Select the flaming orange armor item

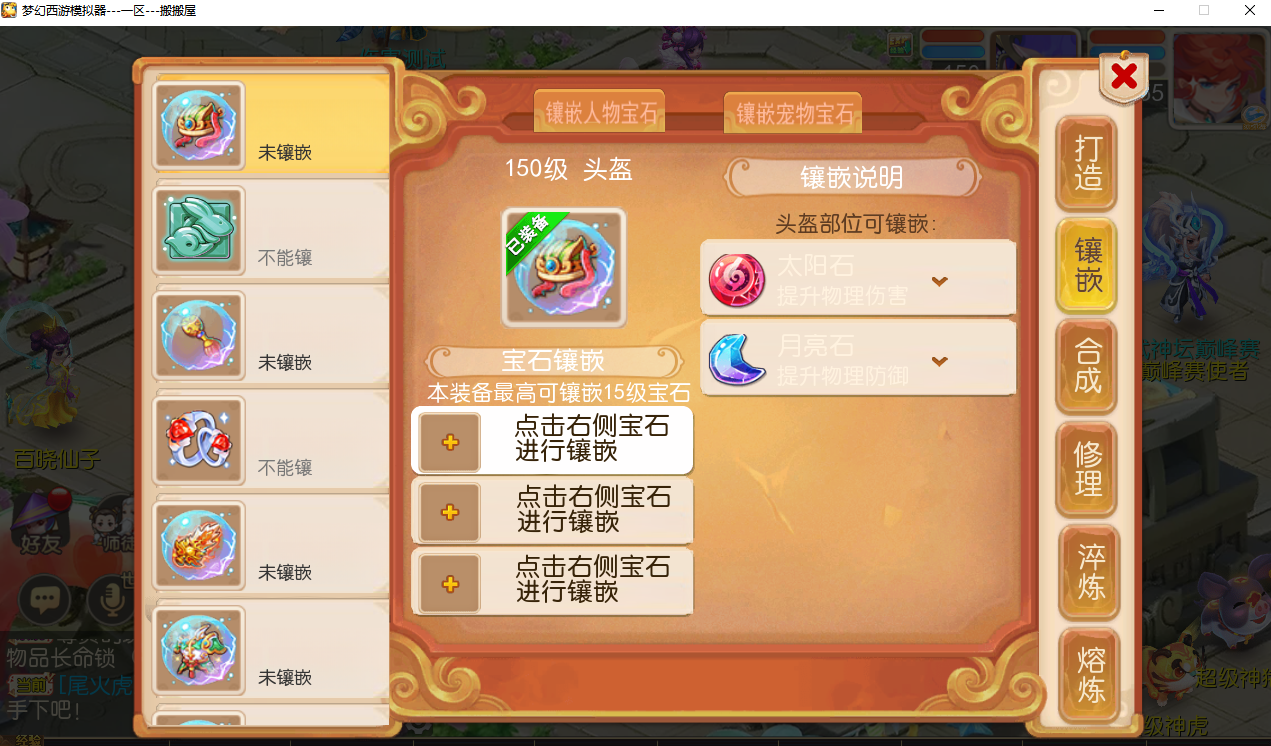click(198, 546)
